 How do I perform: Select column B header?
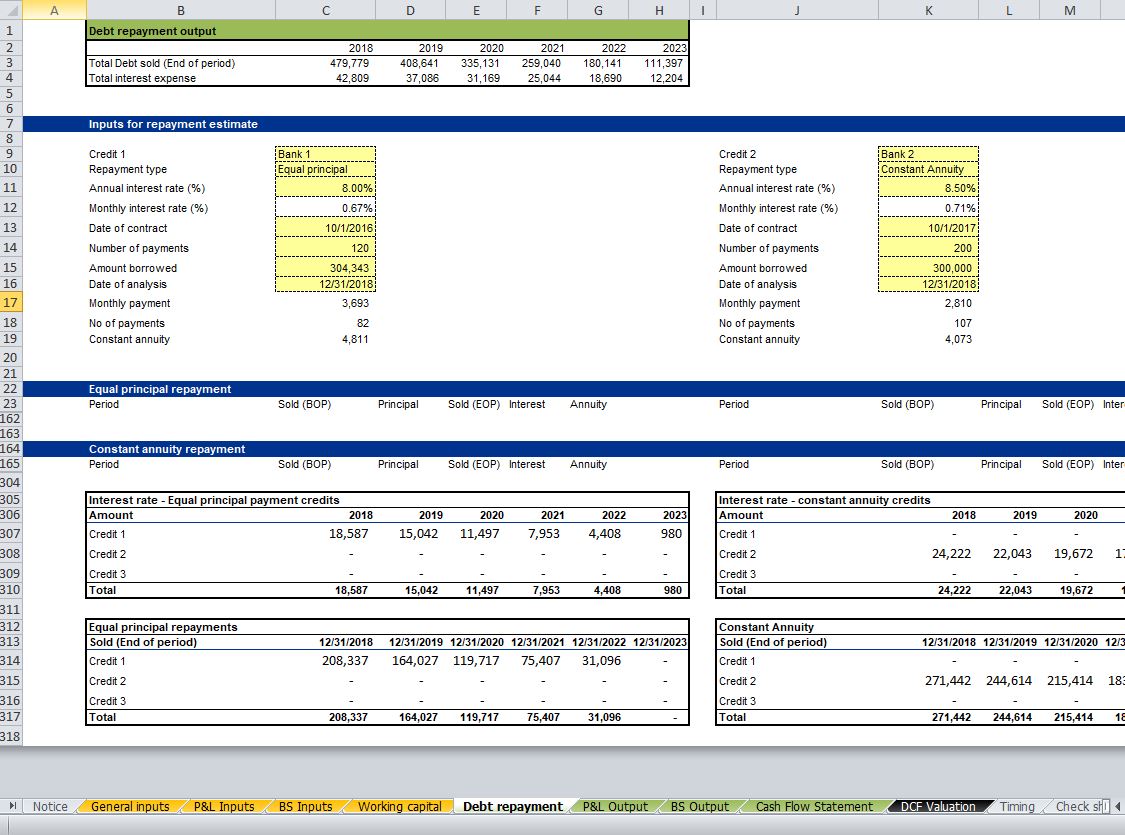click(181, 10)
